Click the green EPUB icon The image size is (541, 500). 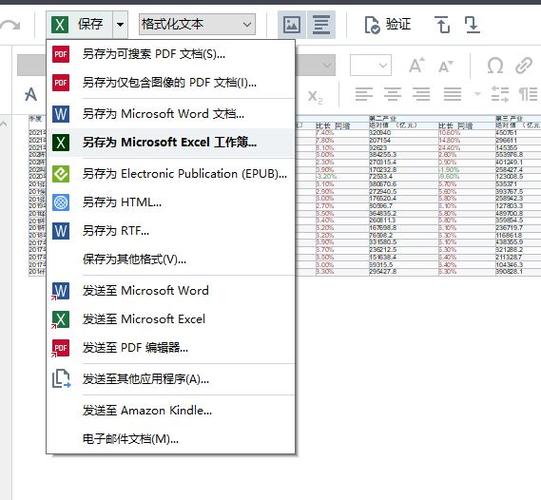pos(61,174)
